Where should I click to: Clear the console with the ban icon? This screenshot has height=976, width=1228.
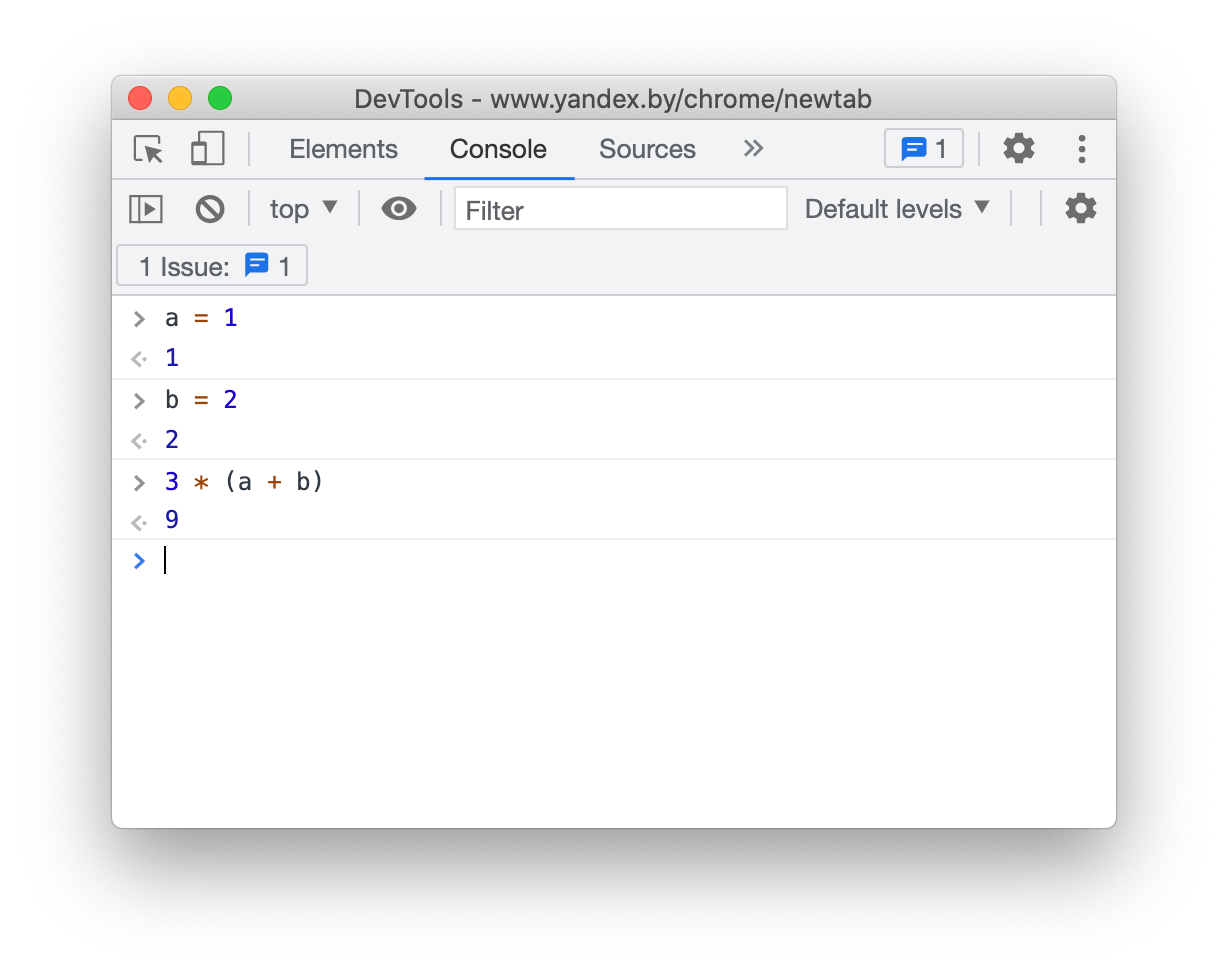point(210,209)
